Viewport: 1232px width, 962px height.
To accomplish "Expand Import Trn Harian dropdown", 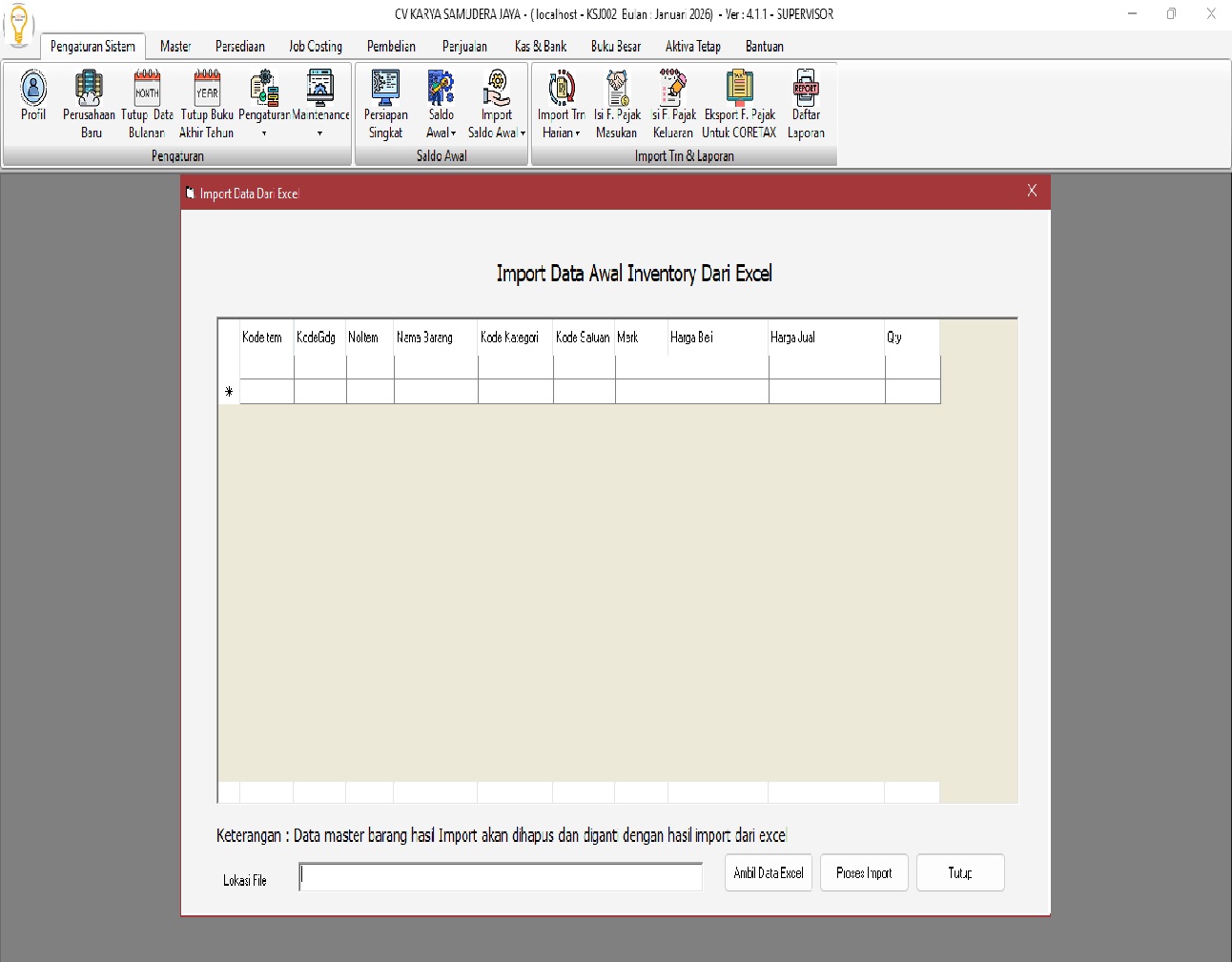I will [x=577, y=133].
